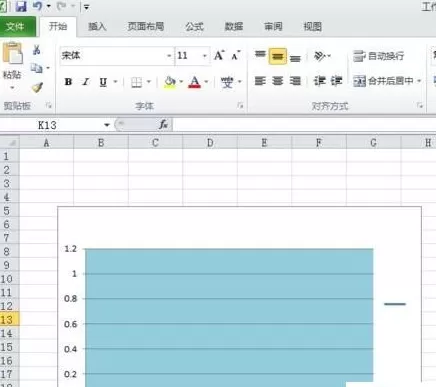Screen dimensions: 436x387
Task: Open the 对齐方式 dialog launcher
Action: (x=420, y=106)
